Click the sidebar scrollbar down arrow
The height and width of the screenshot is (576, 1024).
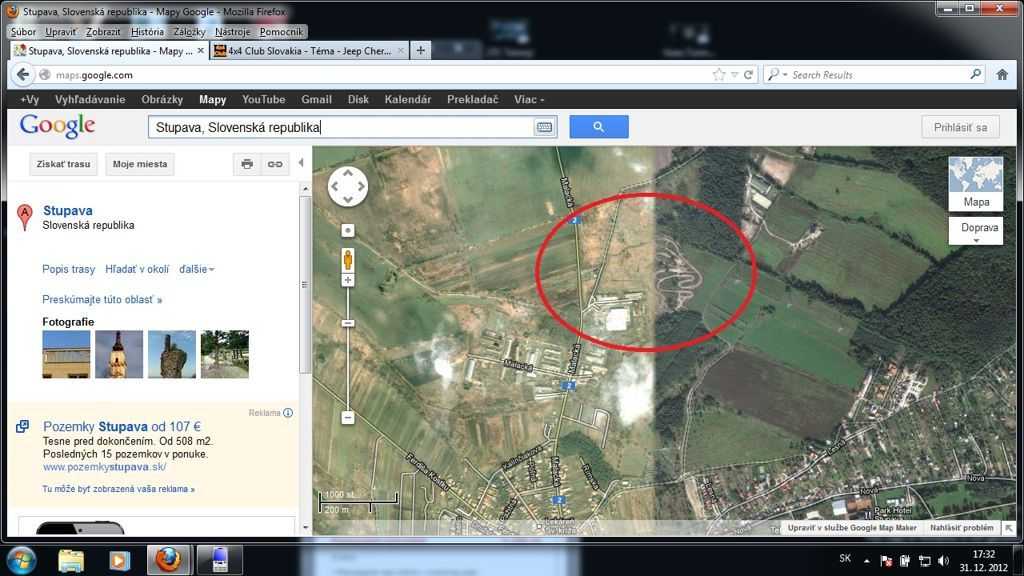(x=305, y=527)
